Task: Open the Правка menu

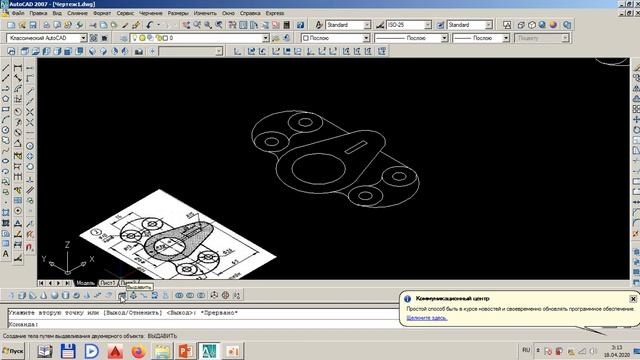Action: pos(38,13)
